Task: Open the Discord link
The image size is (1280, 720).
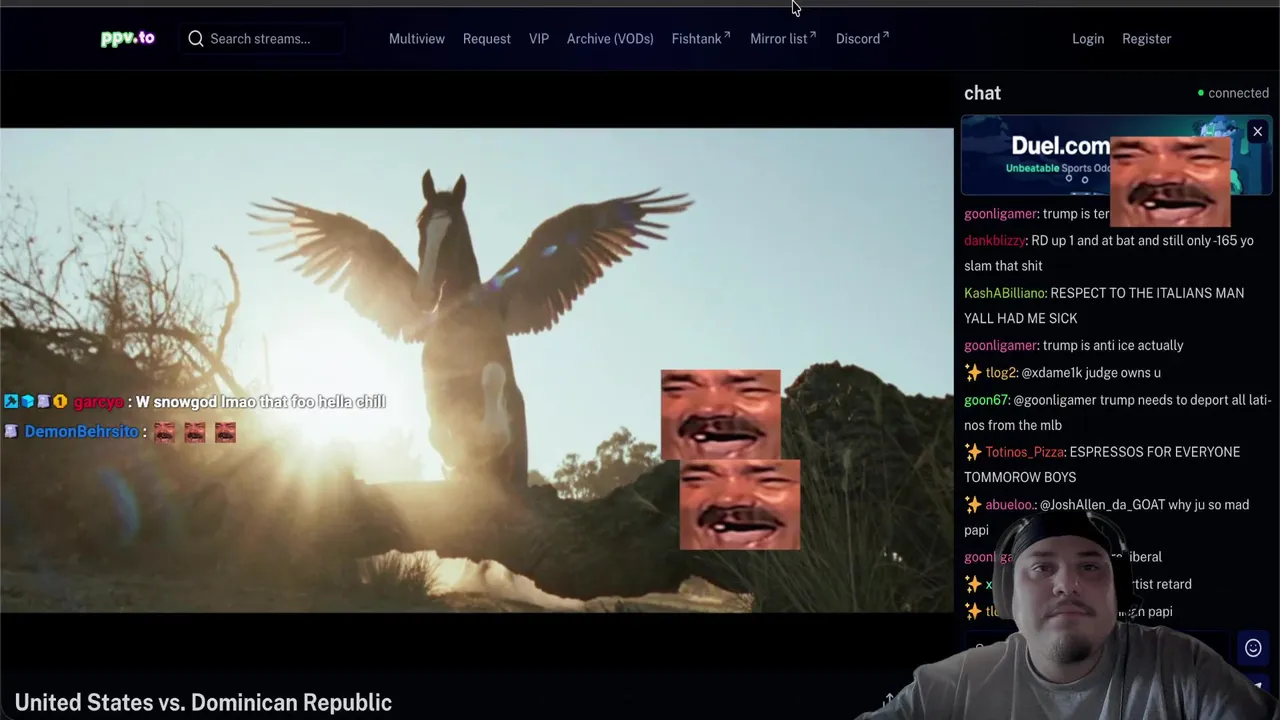Action: click(x=861, y=38)
